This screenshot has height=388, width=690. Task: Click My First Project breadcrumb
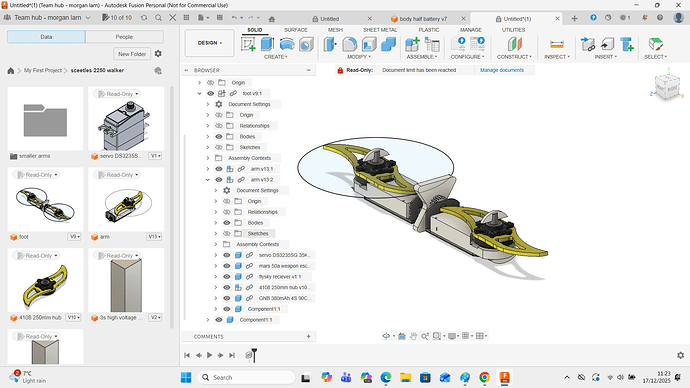coord(43,70)
